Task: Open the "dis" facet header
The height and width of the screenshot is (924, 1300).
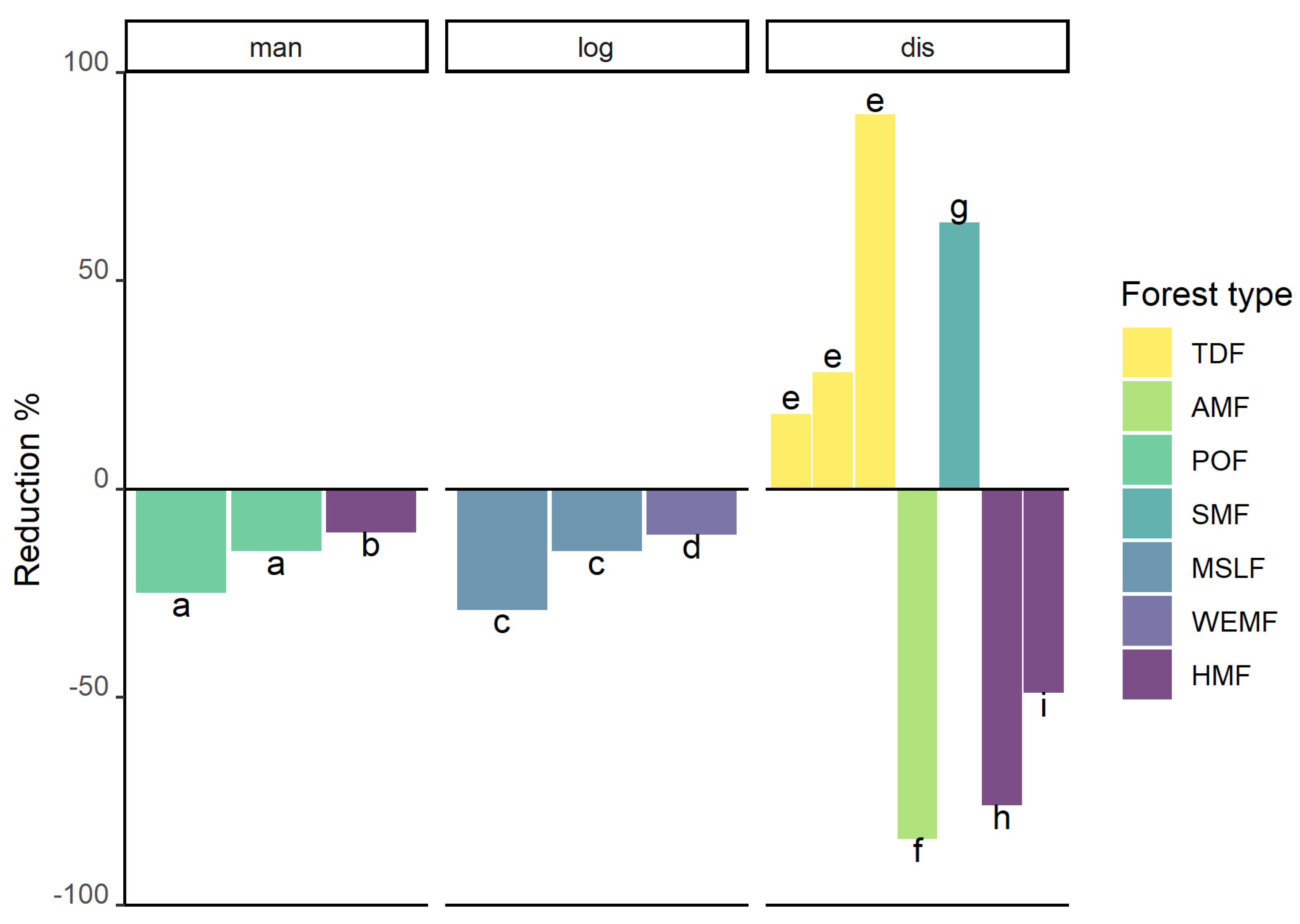Action: click(917, 47)
